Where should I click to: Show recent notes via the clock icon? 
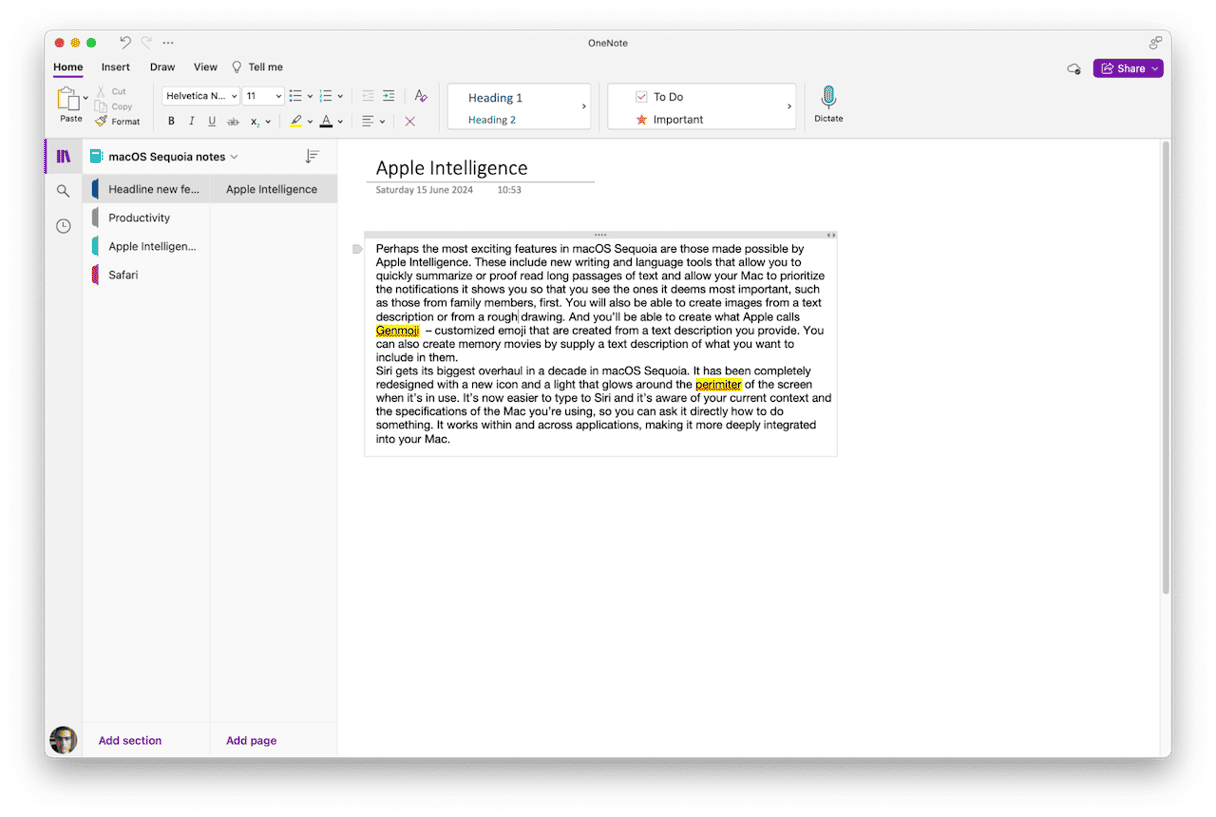click(63, 226)
